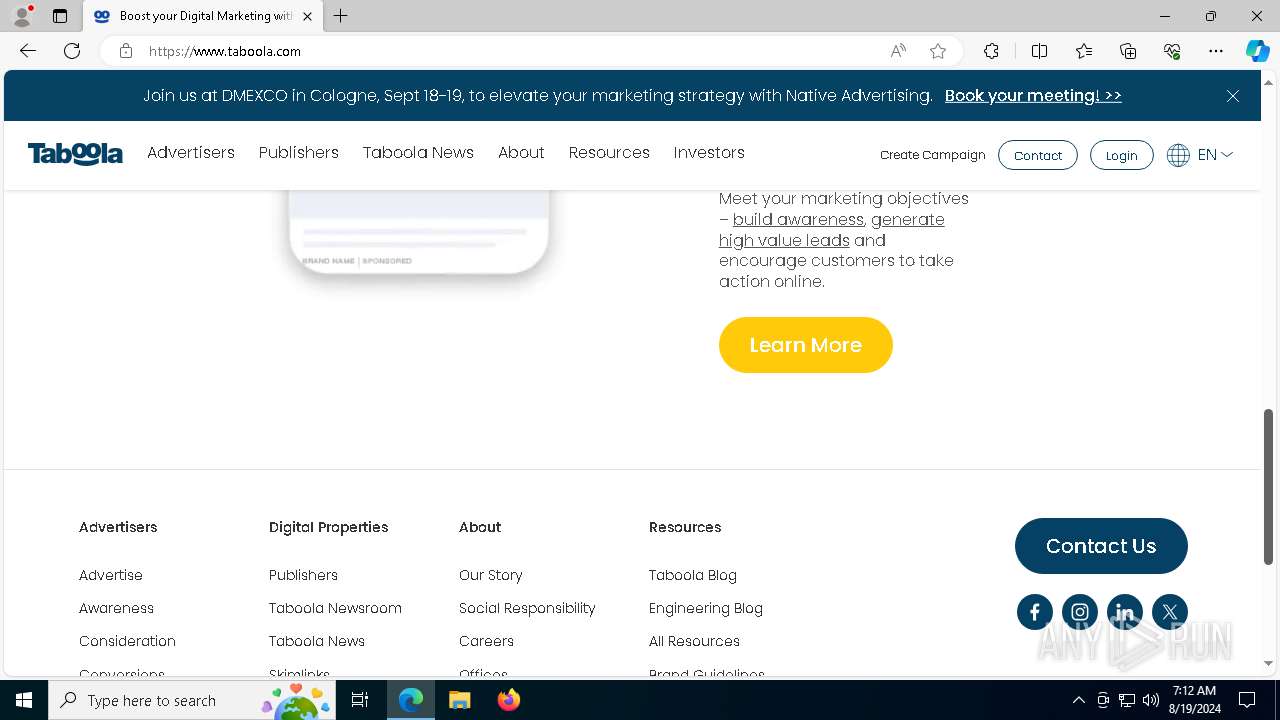Open browser profile icon
Viewport: 1280px width, 720px height.
pyautogui.click(x=22, y=16)
